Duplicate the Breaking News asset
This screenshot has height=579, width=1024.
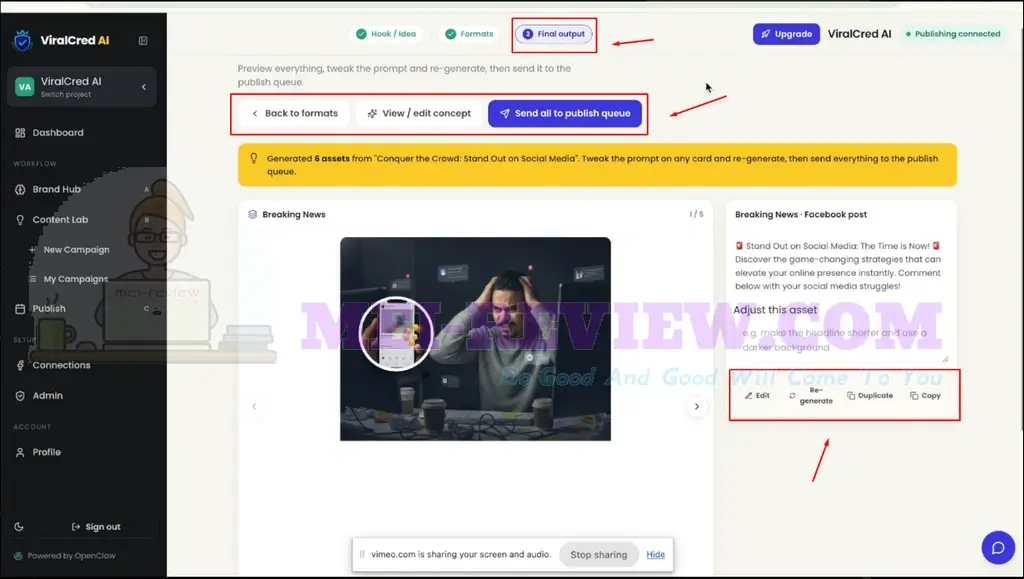point(870,396)
